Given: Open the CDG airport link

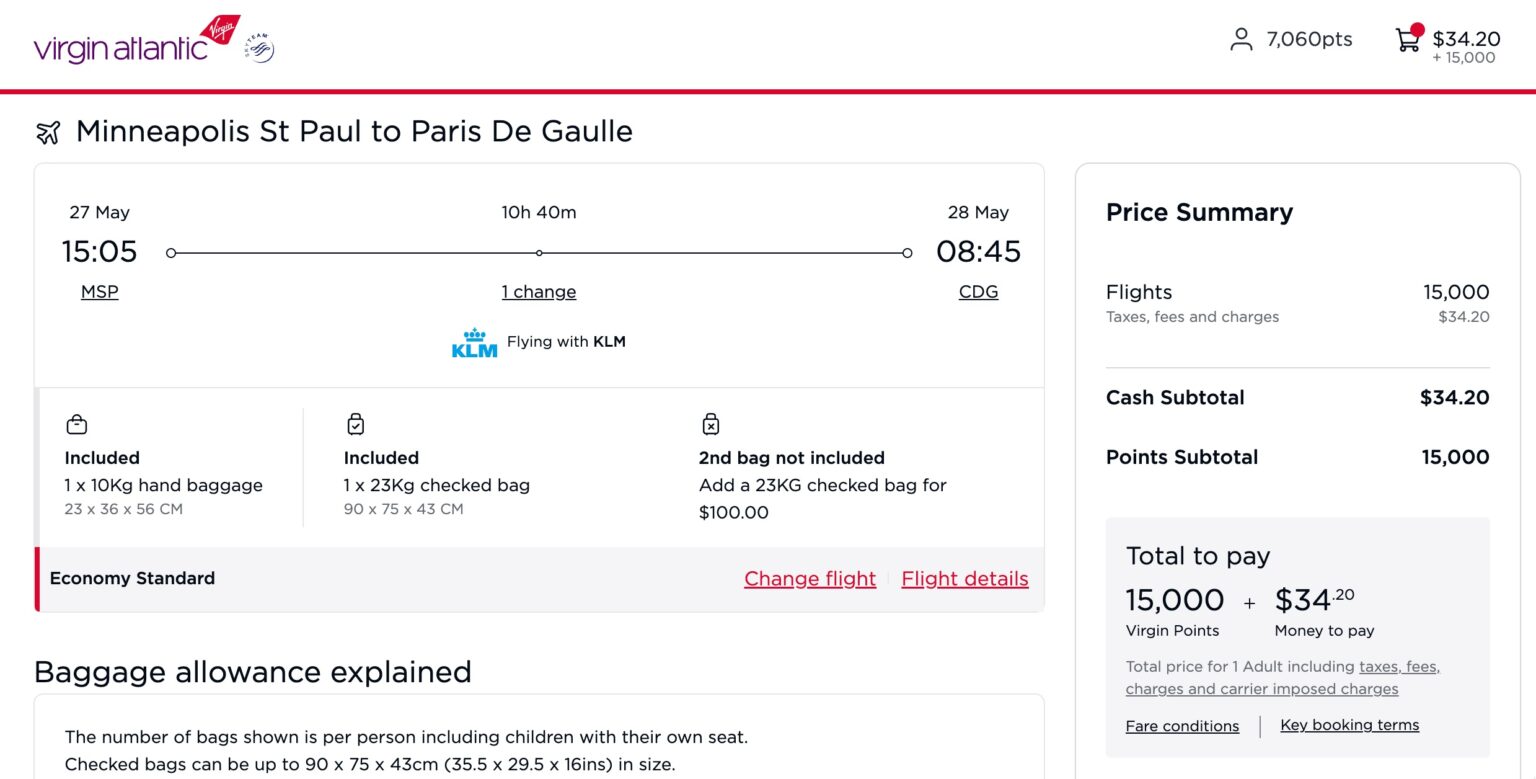Looking at the screenshot, I should (x=977, y=291).
